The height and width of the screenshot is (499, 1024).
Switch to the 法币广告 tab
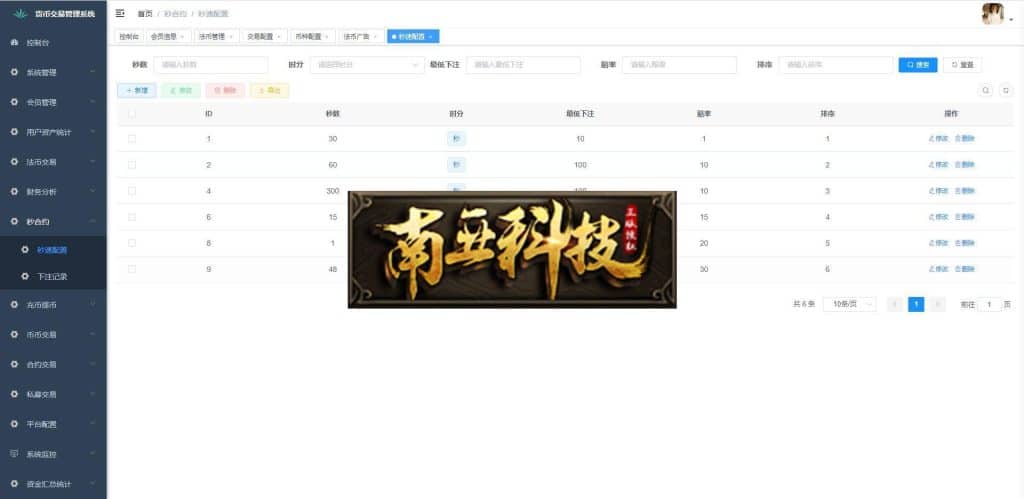tap(361, 37)
